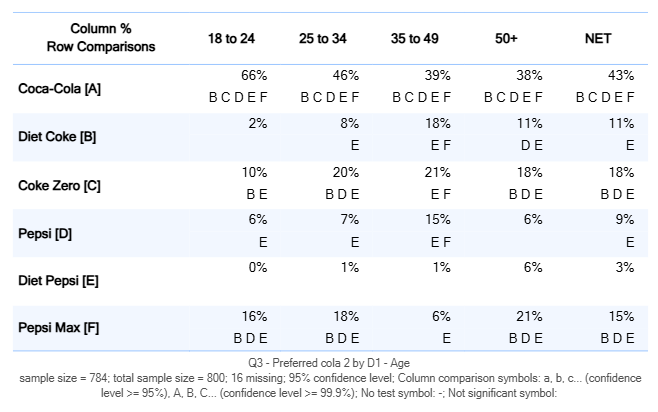Click the "18 to 24" column header

(x=229, y=38)
